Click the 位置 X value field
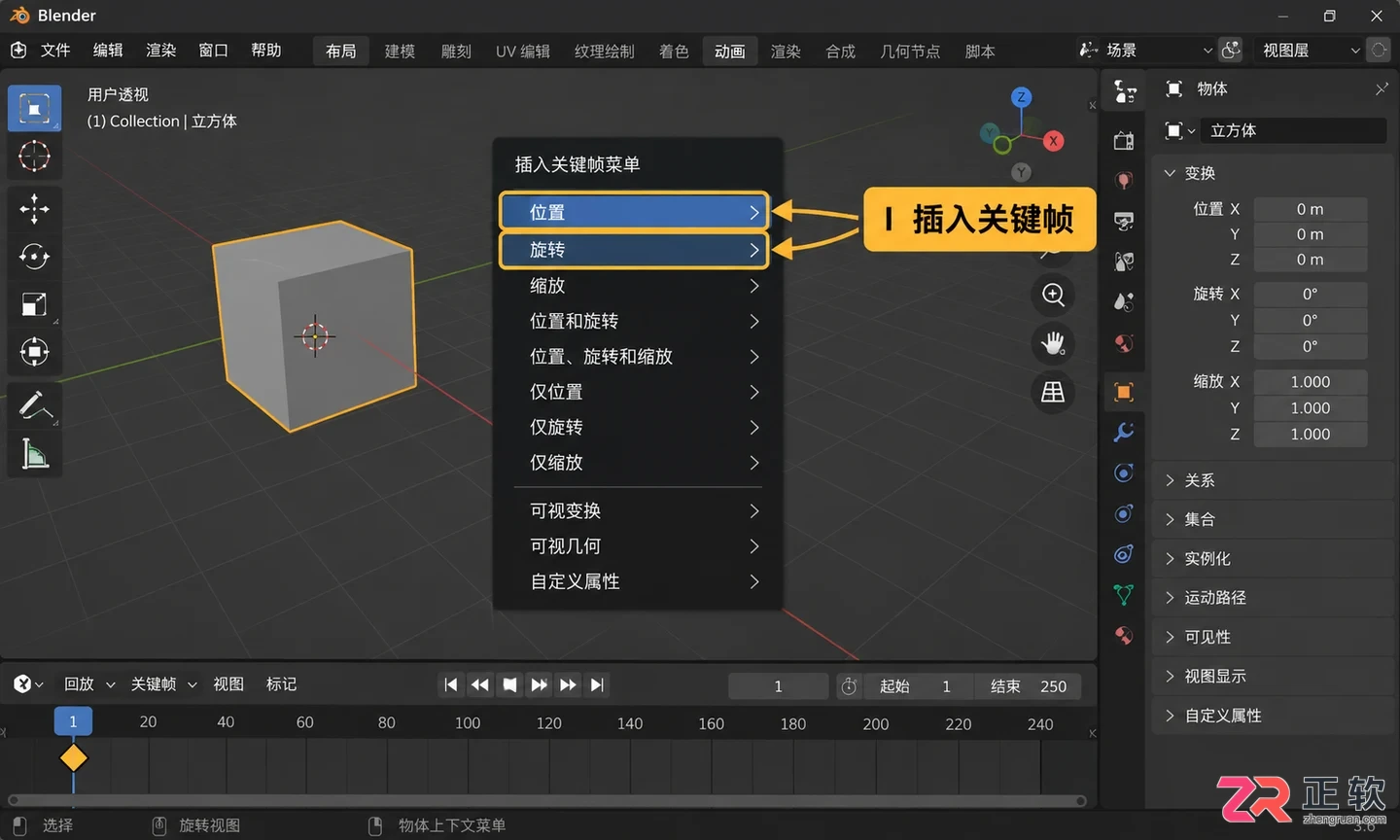1400x840 pixels. point(1310,209)
